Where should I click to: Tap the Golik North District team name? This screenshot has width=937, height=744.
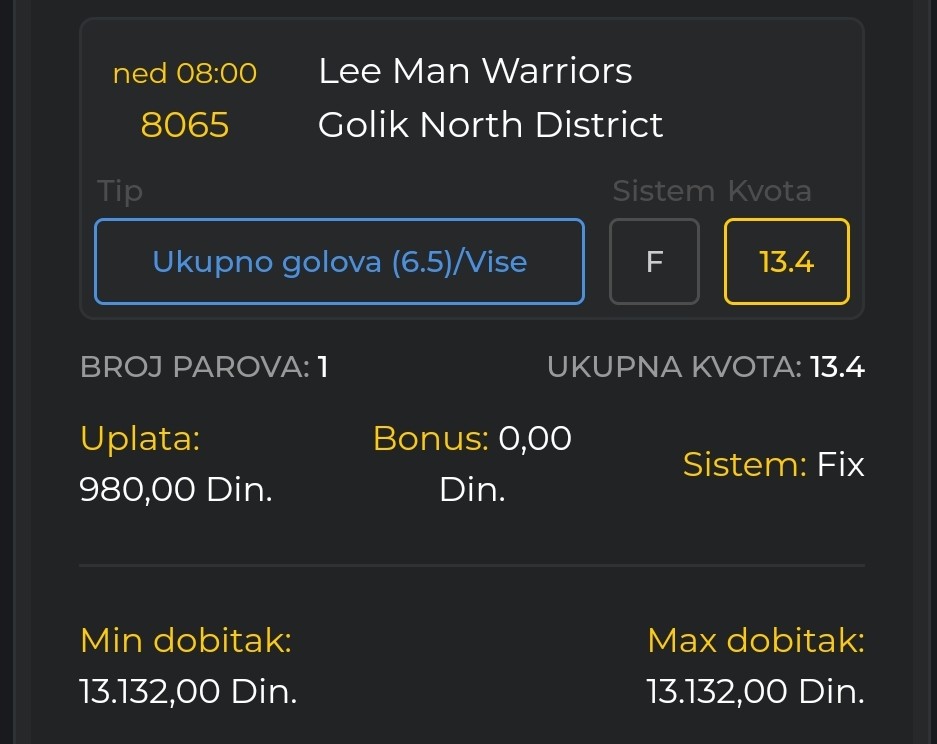[490, 125]
